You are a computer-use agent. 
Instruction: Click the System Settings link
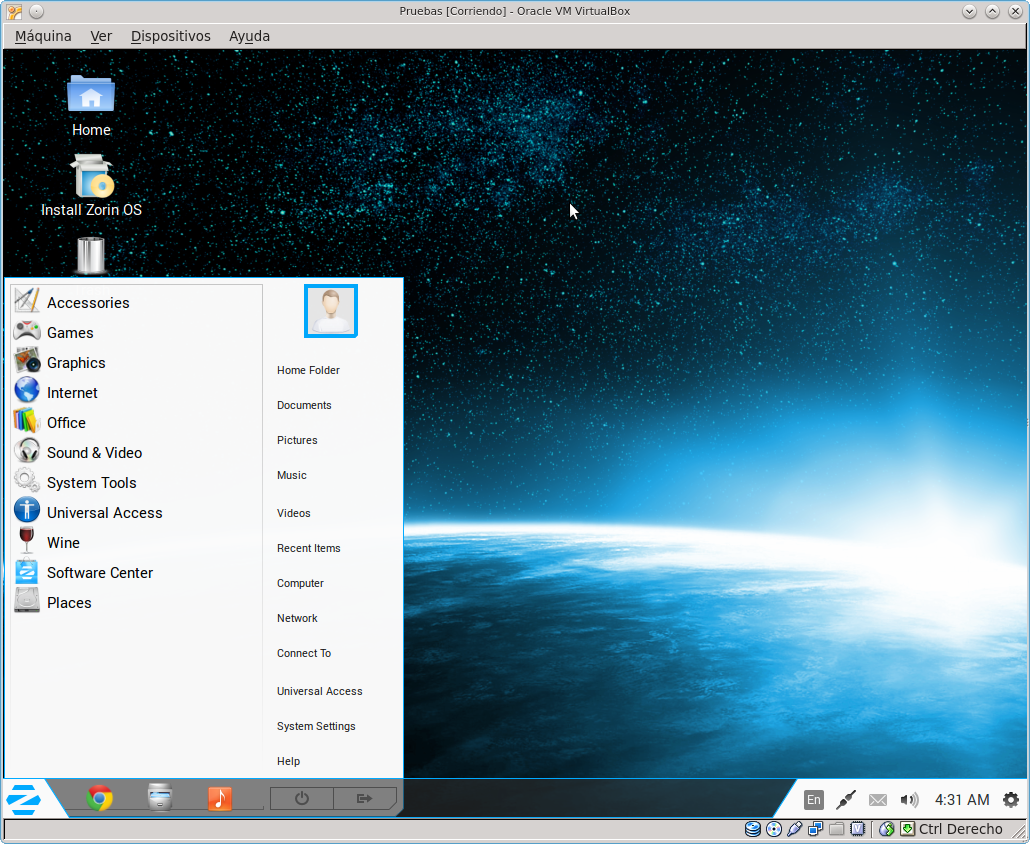[316, 726]
